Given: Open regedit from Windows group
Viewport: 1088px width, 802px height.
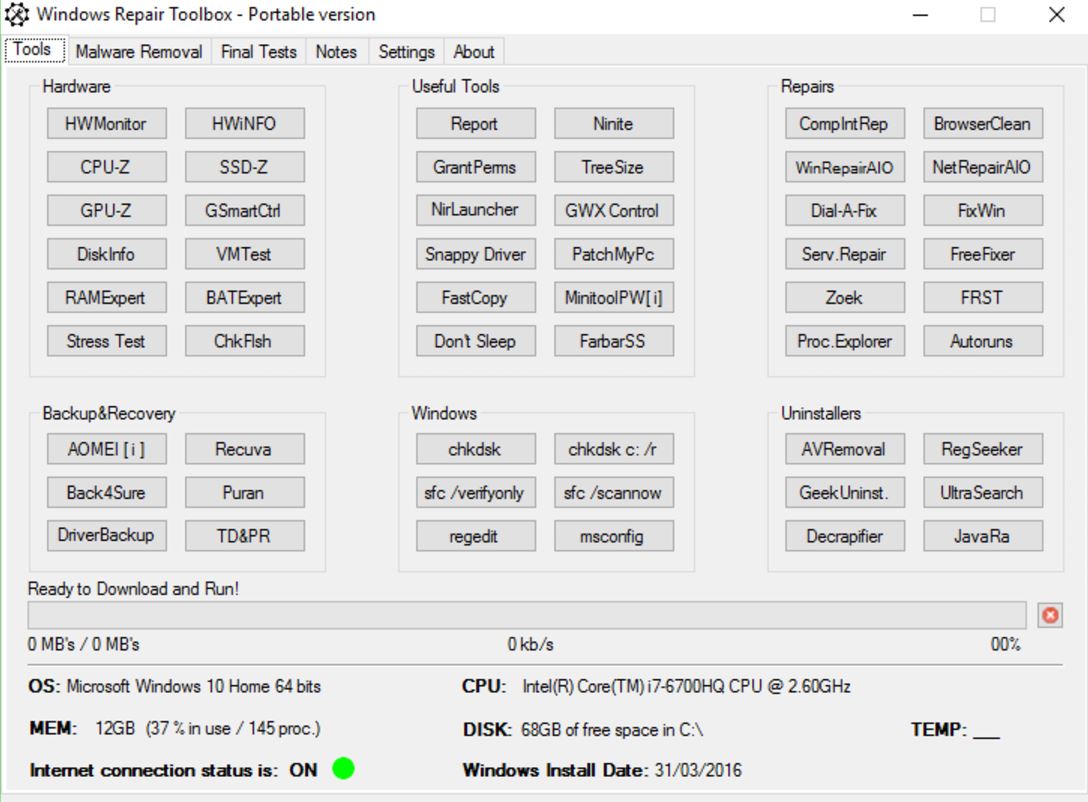Looking at the screenshot, I should pos(475,536).
